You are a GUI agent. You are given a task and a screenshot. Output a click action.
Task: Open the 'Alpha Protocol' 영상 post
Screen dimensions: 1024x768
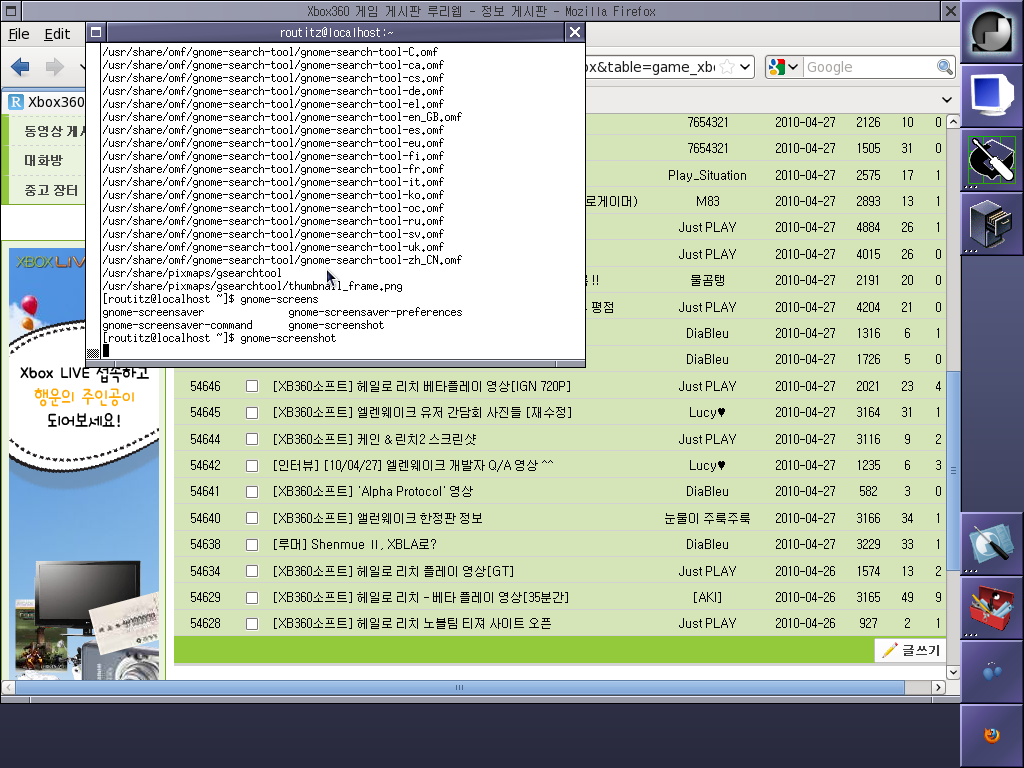coord(373,492)
